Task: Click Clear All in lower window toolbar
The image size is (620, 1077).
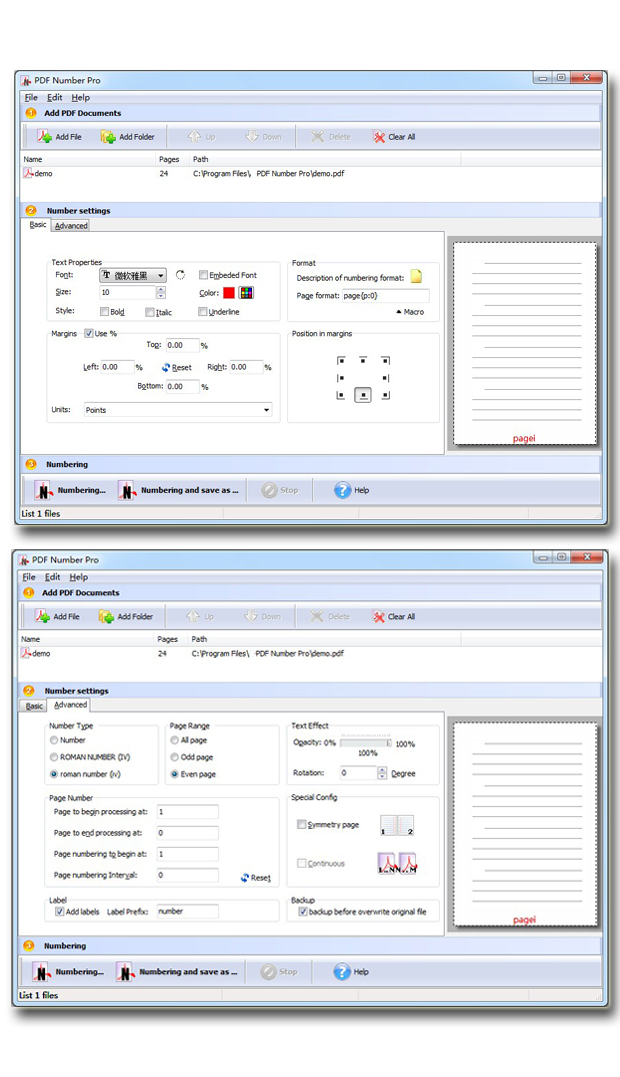Action: [394, 617]
